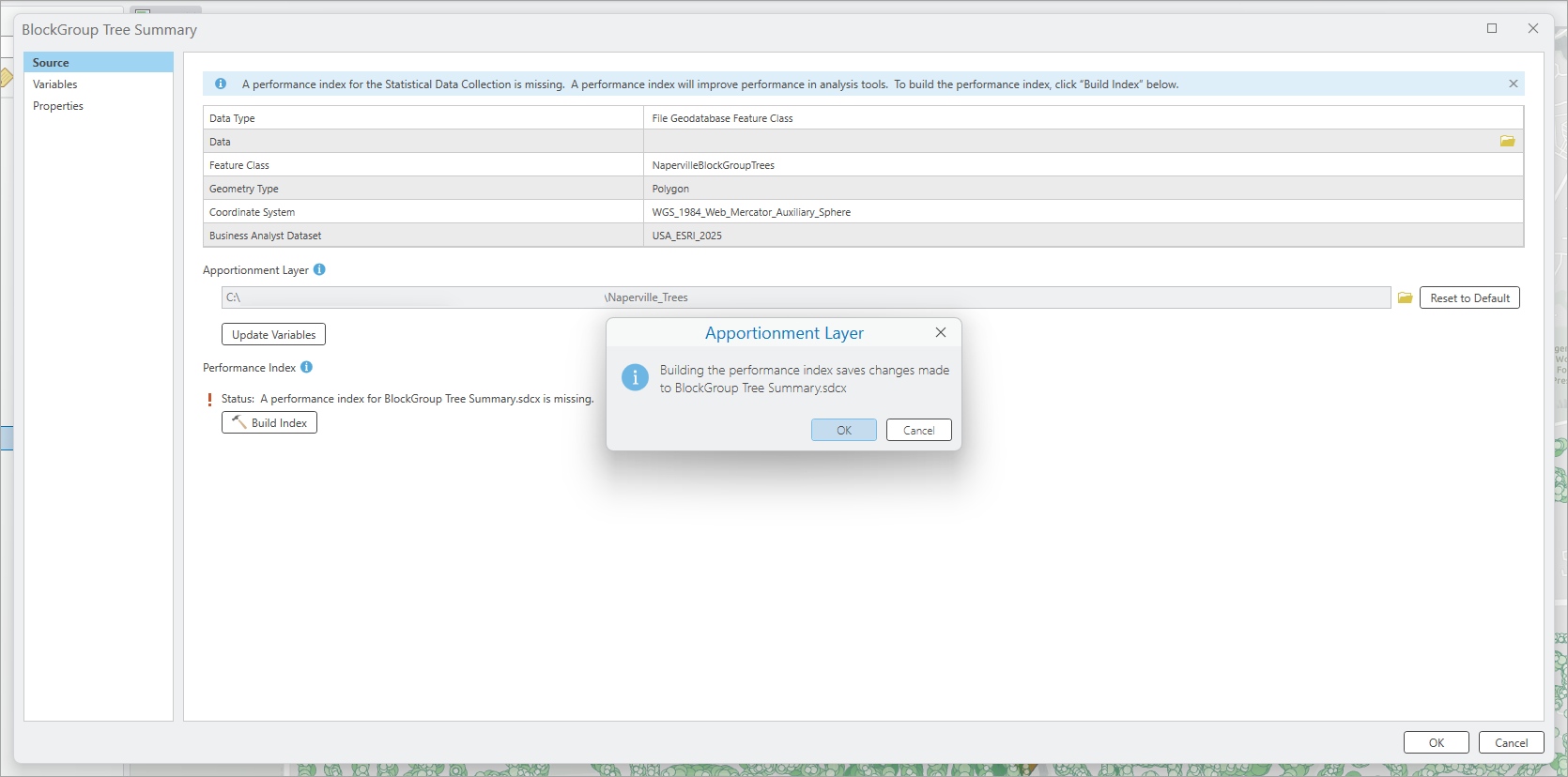Screen dimensions: 1568x777
Task: Open the Properties tab
Action: (x=99, y=105)
